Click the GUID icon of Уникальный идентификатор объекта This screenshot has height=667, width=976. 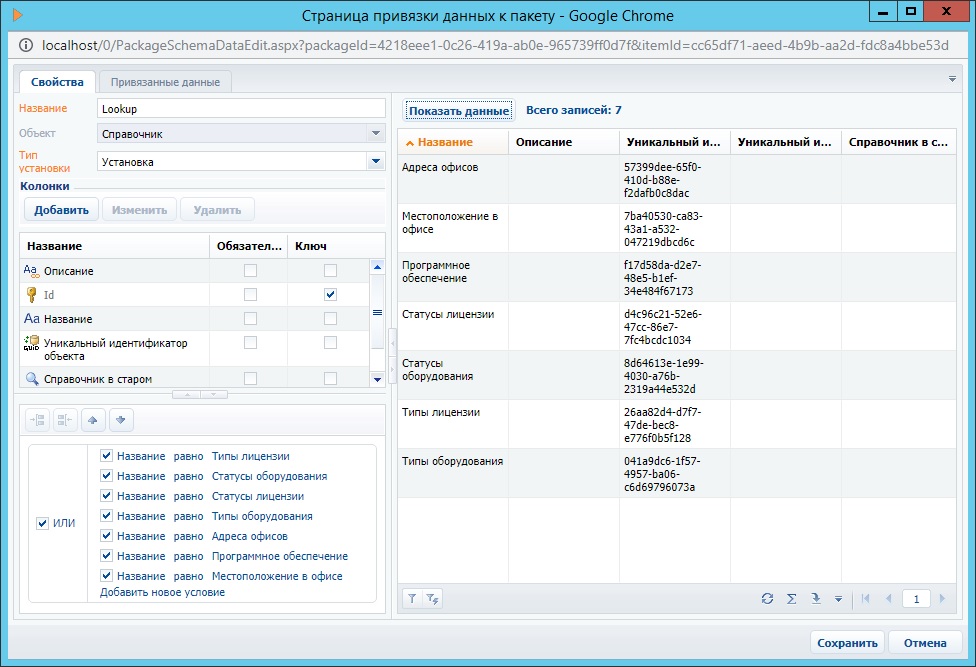pyautogui.click(x=31, y=343)
